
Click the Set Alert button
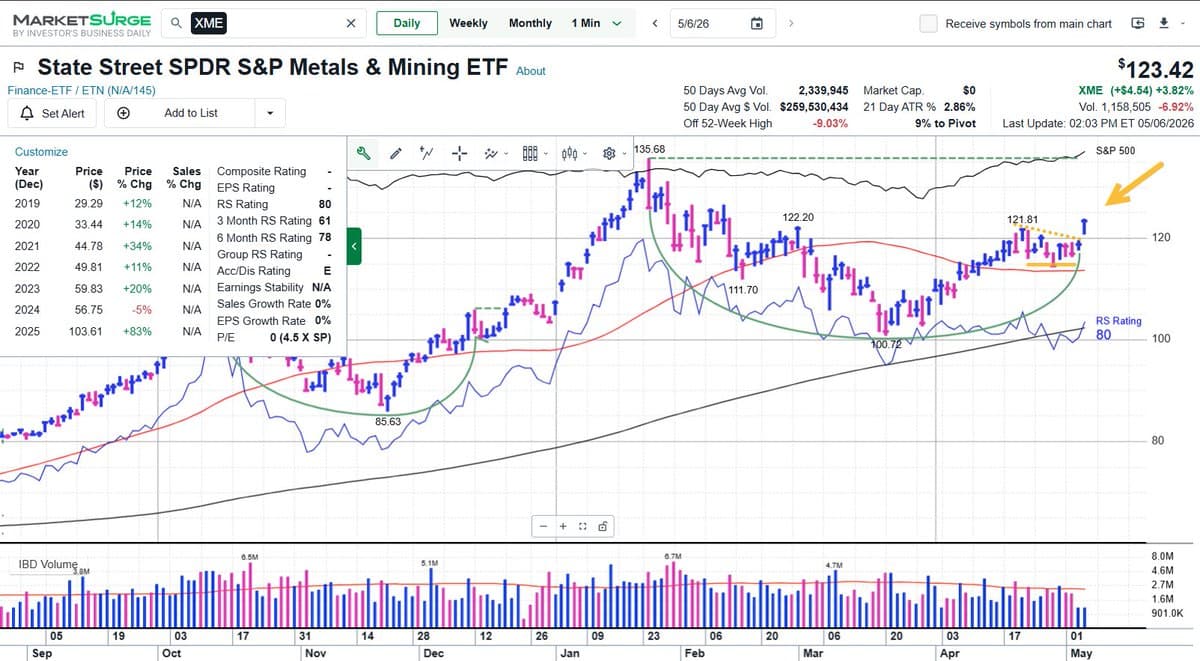point(53,113)
